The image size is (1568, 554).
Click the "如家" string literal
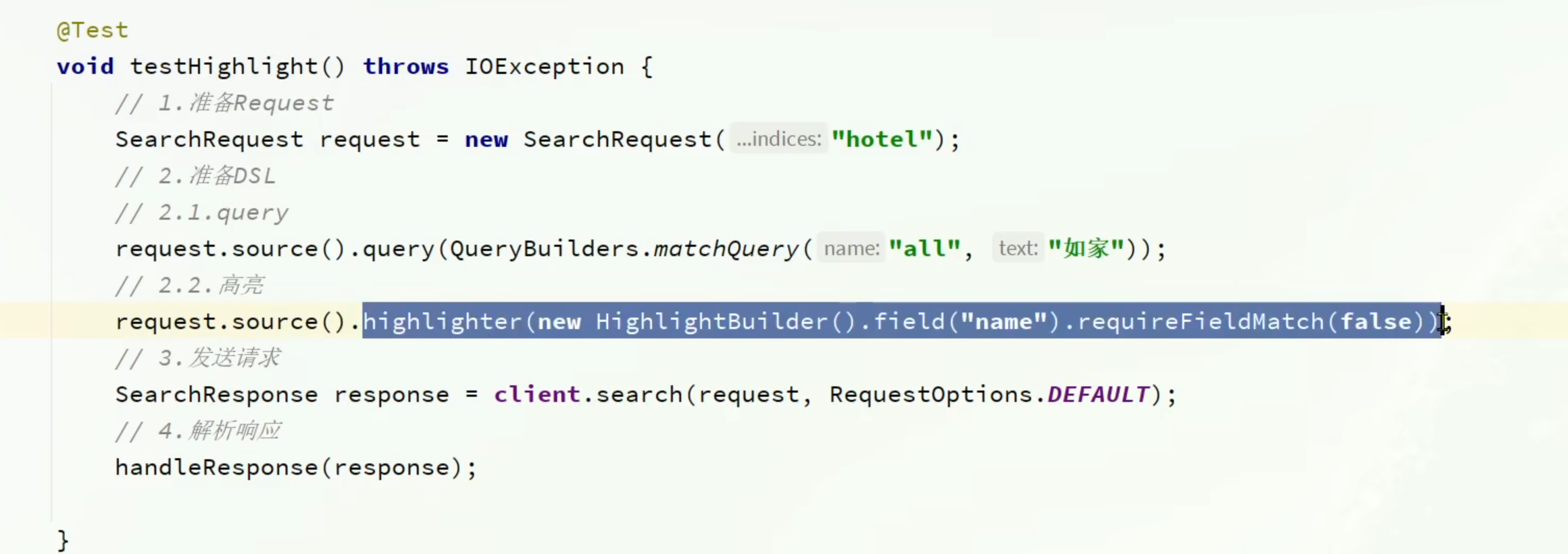[1086, 249]
